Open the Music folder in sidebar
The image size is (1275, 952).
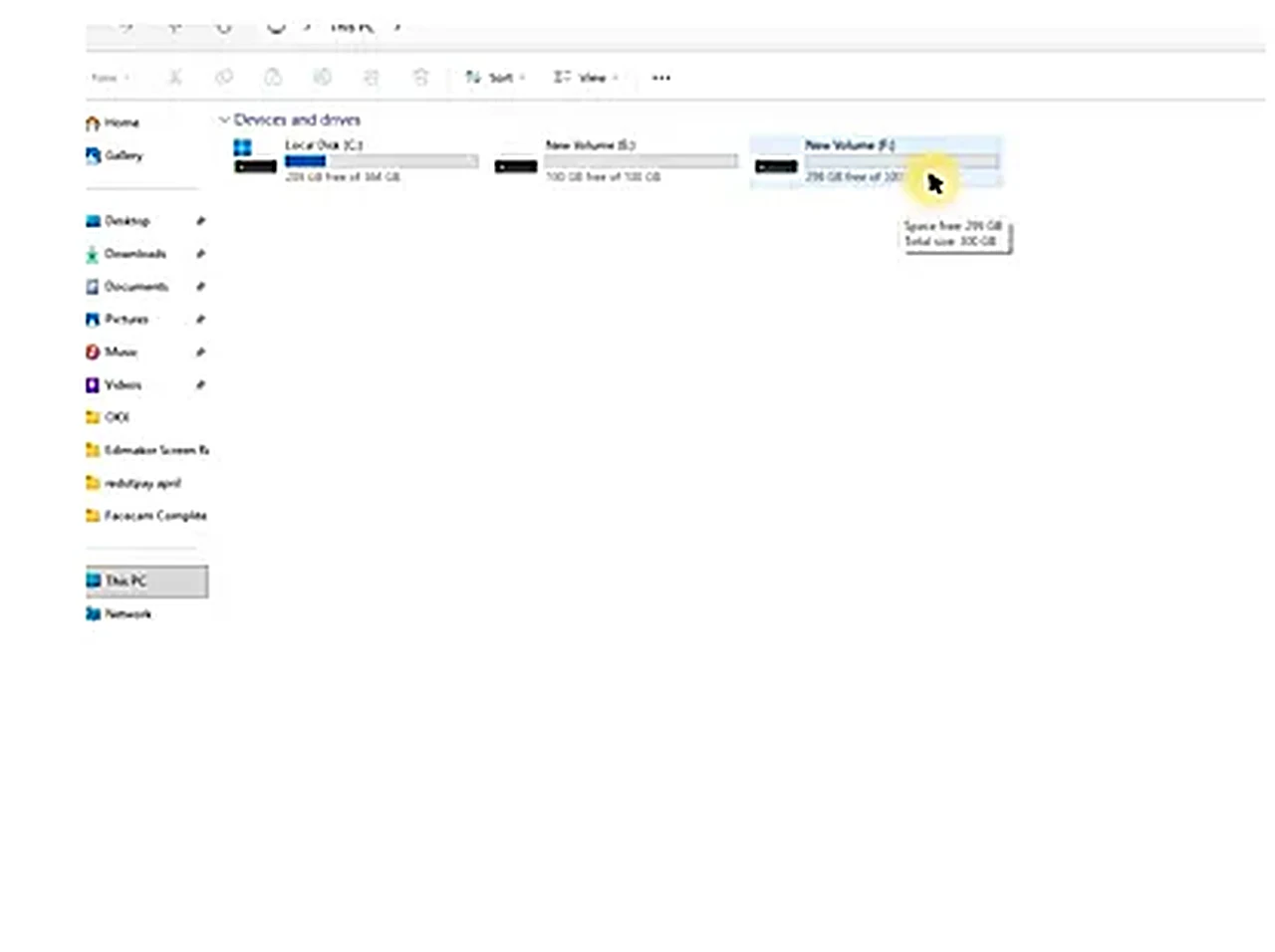click(x=112, y=353)
